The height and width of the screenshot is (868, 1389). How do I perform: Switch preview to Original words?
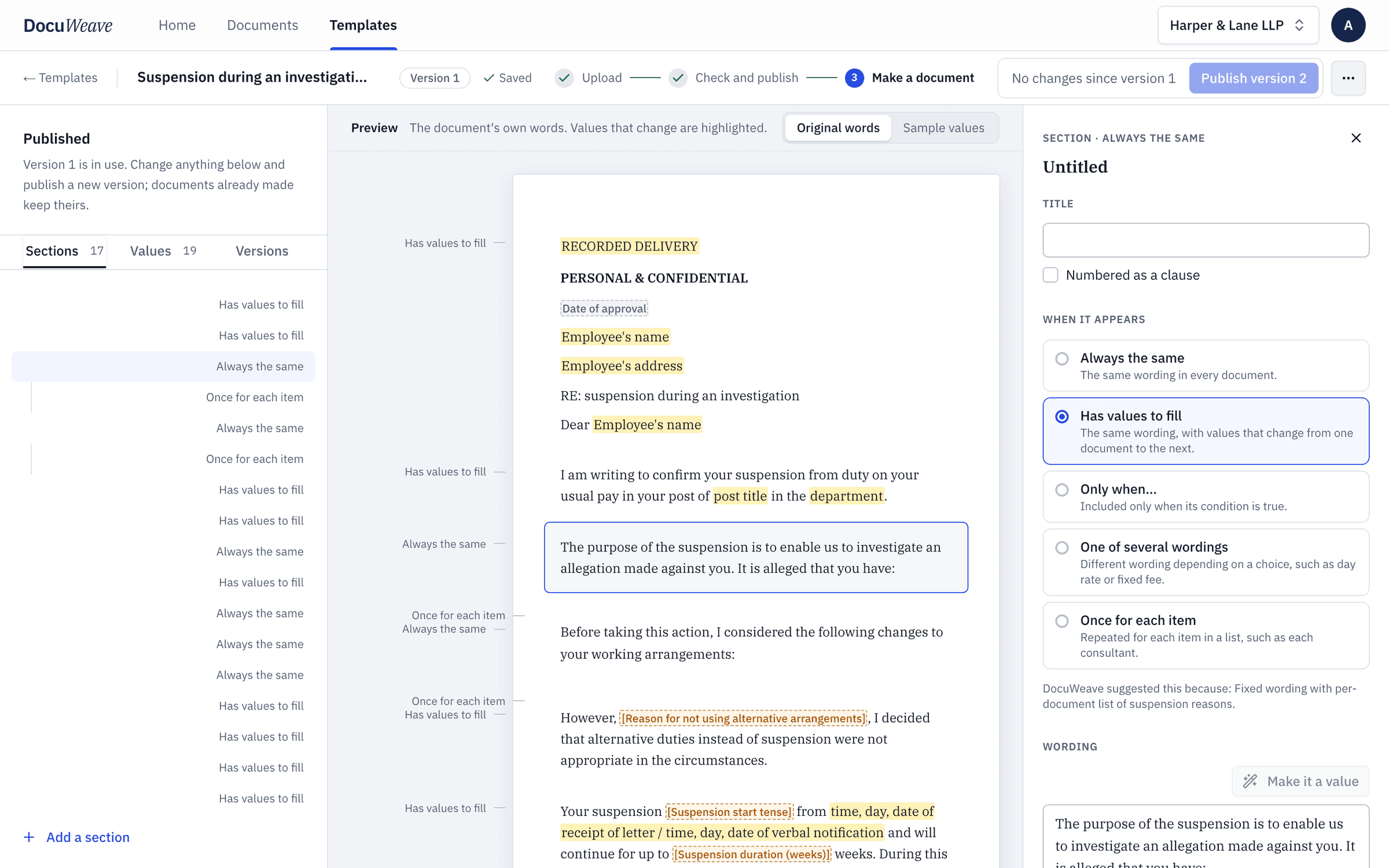pyautogui.click(x=837, y=127)
